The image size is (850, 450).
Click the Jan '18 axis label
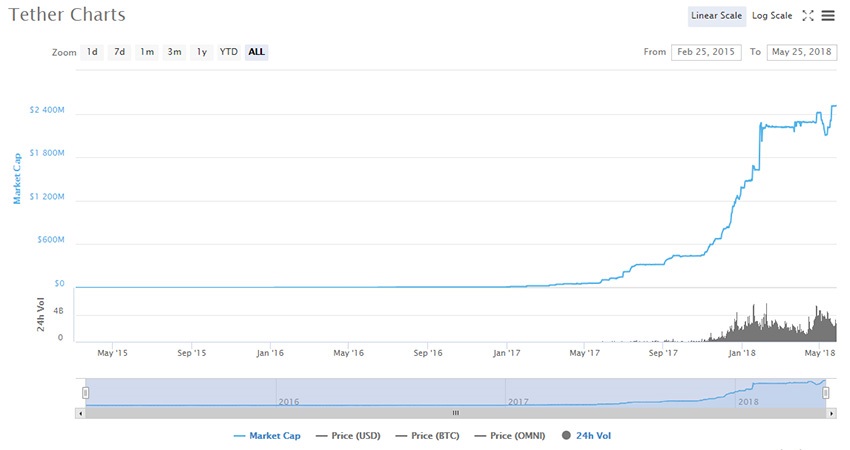click(742, 353)
